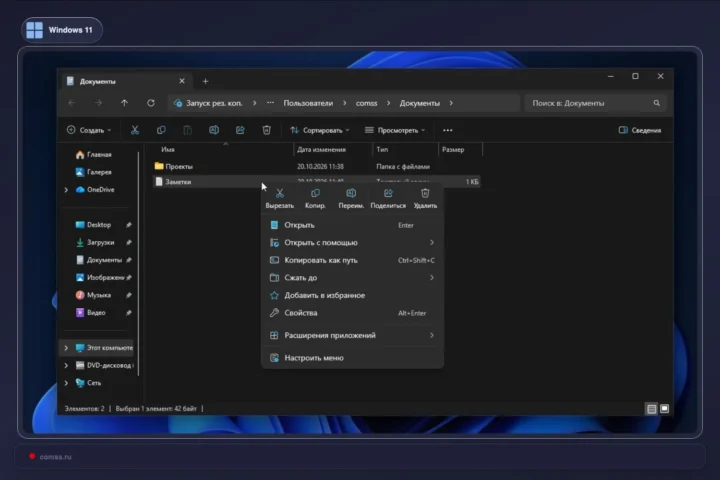
Task: Close the Документы tab
Action: pos(182,81)
